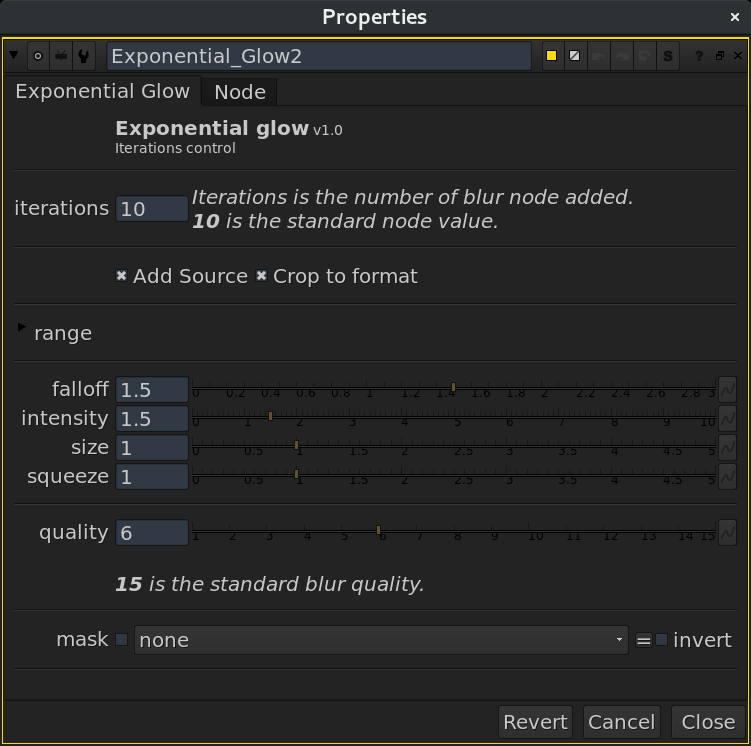Open the animation curve menu for intensity

727,418
